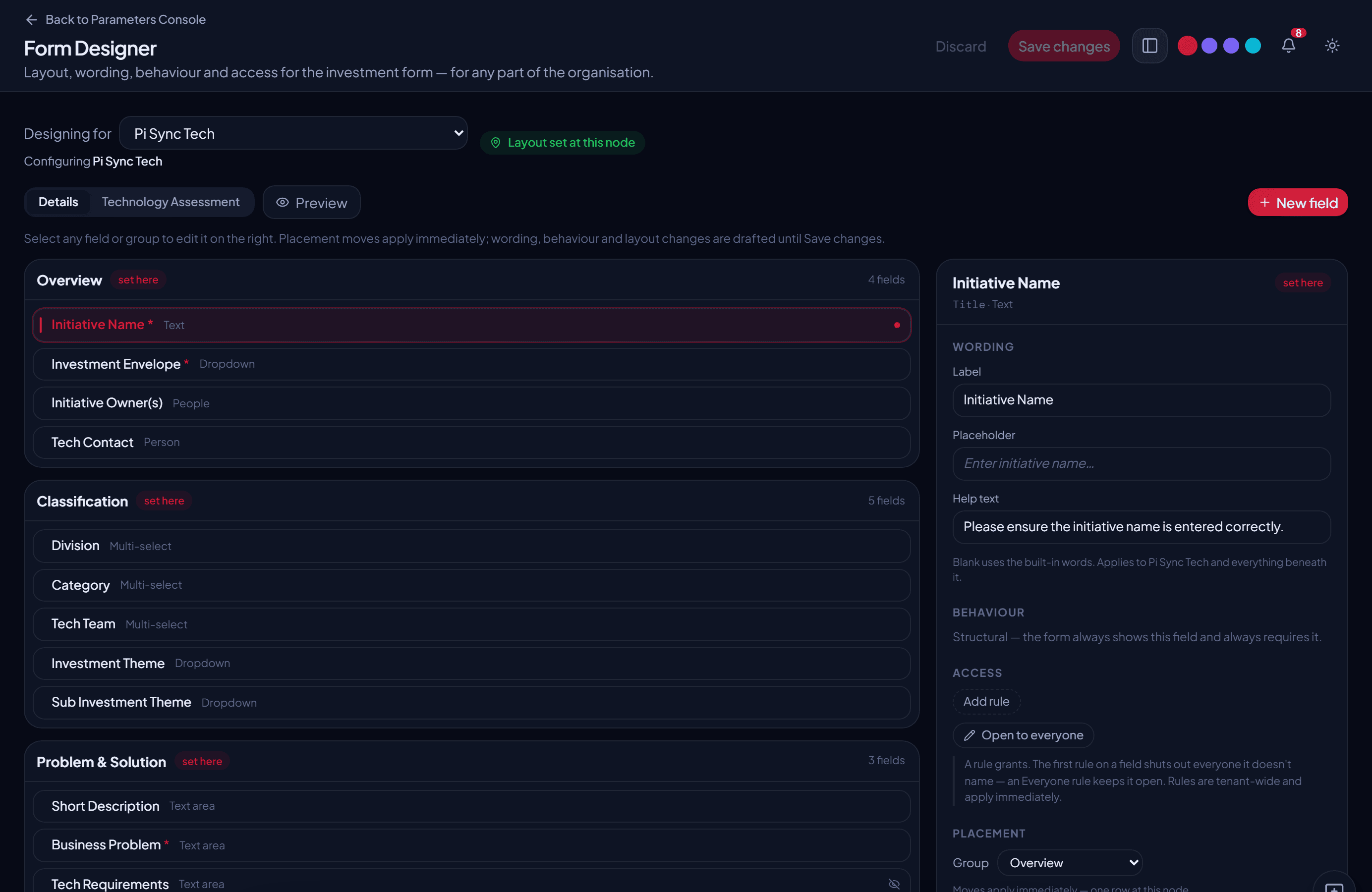Viewport: 1372px width, 892px height.
Task: Click the notification count badge 8
Action: pyautogui.click(x=1298, y=33)
